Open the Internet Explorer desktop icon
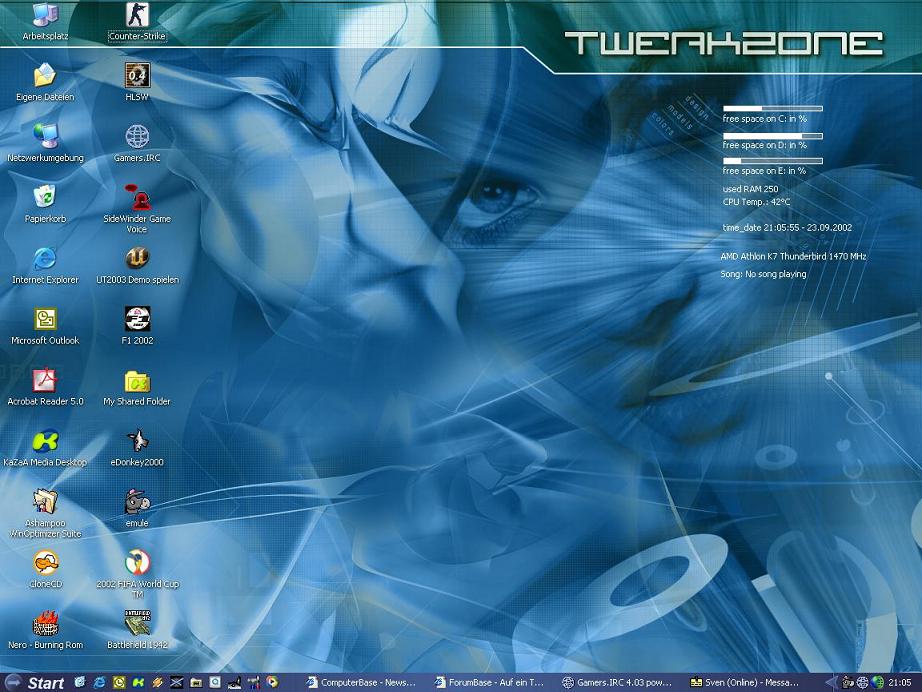 point(45,265)
